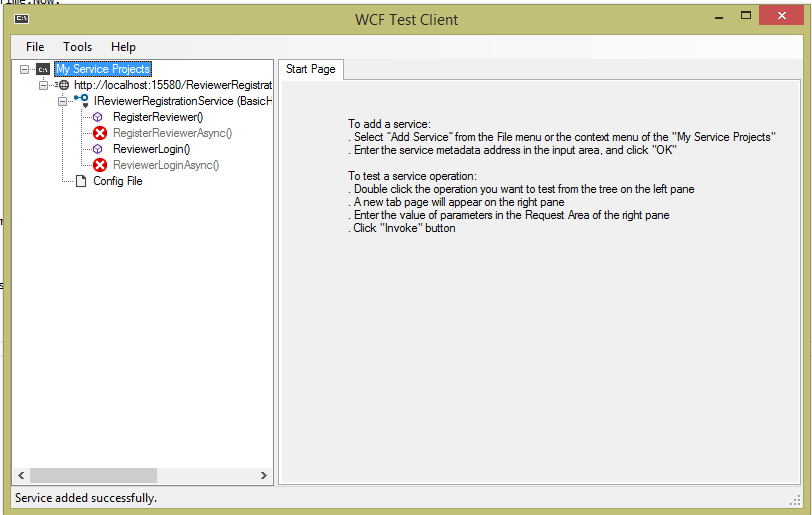Minimize the WCF Test Client window
The height and width of the screenshot is (515, 812).
coord(719,17)
